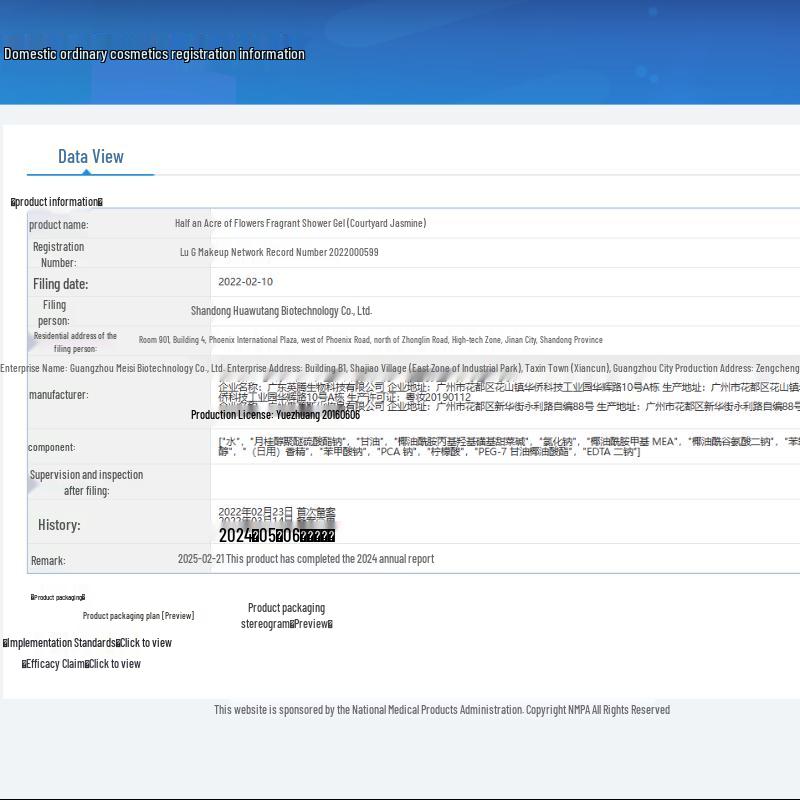Preview the product packaging plan
800x800 pixels.
click(138, 616)
